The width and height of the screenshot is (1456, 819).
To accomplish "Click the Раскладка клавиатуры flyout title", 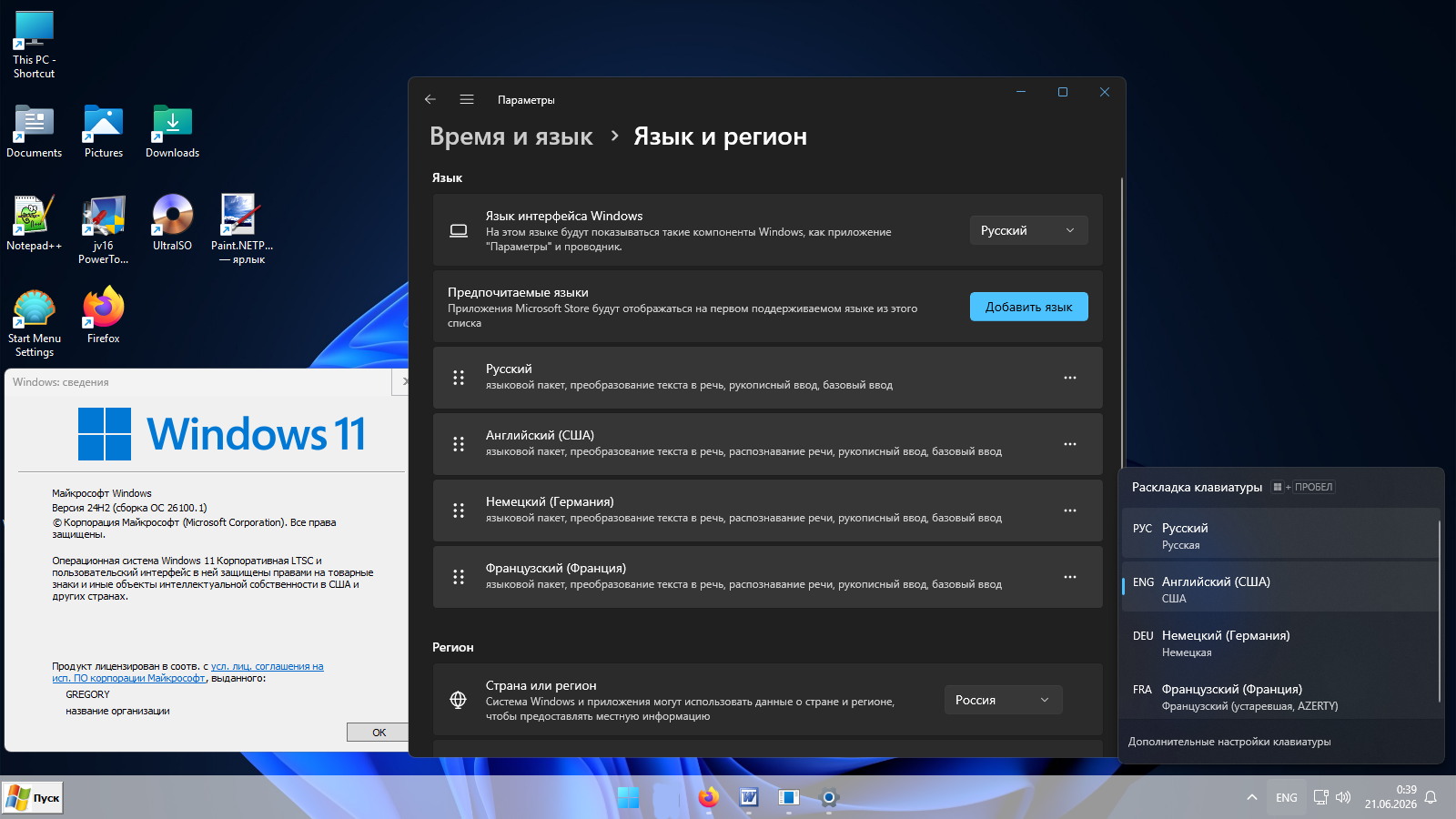I will coord(1197,487).
